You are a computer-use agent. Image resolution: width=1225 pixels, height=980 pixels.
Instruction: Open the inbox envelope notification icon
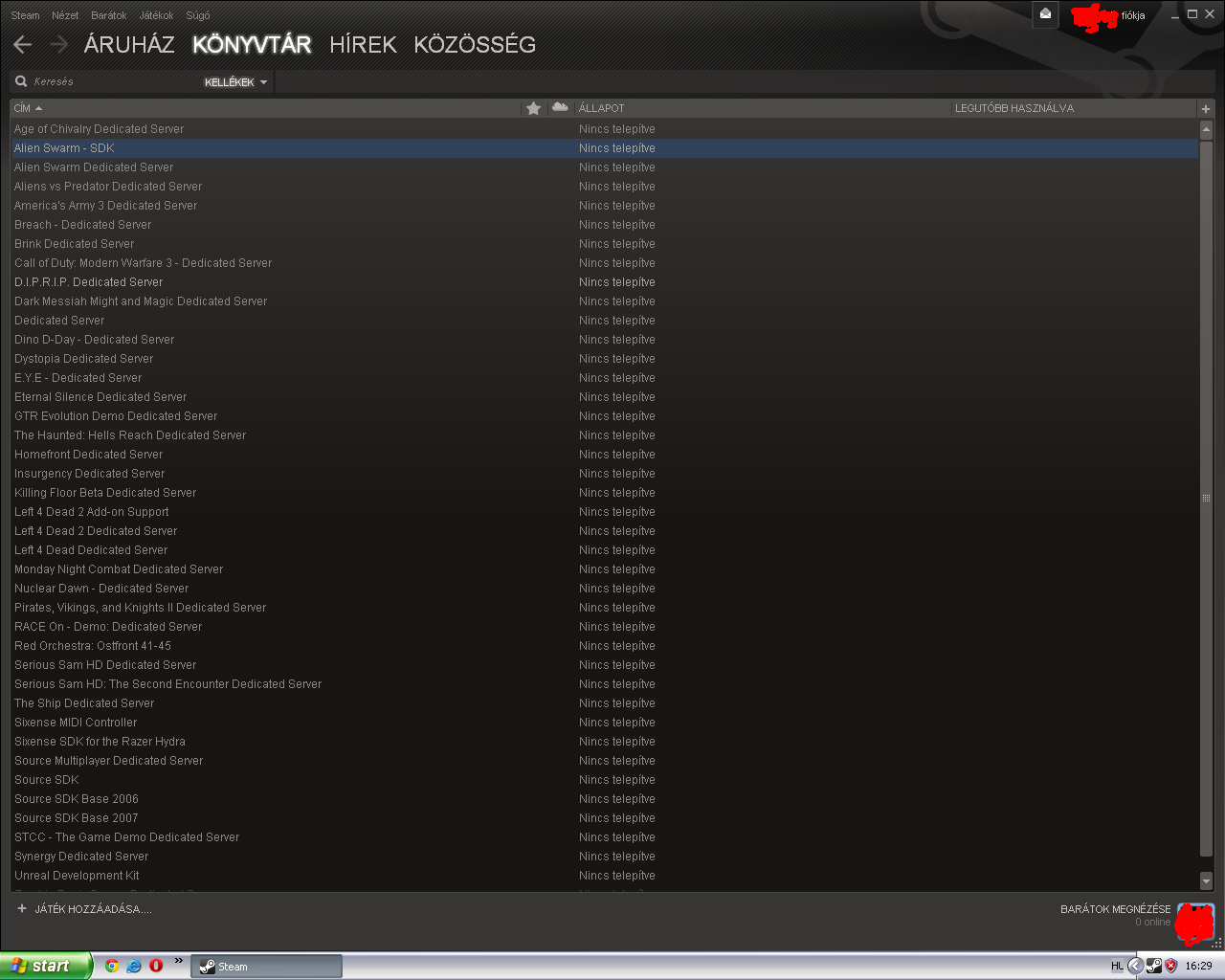coord(1045,14)
